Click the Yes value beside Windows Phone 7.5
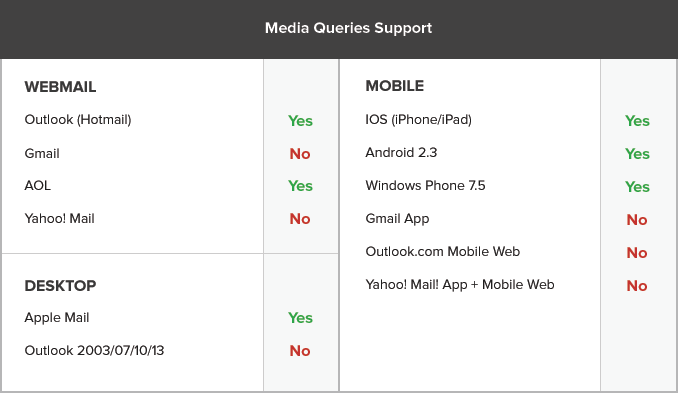This screenshot has width=678, height=393. point(637,187)
